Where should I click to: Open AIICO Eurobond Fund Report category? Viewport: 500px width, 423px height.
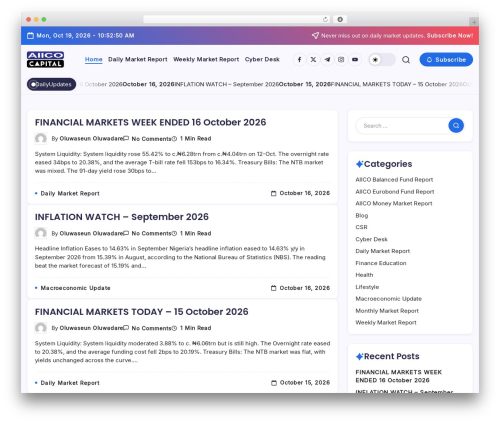click(x=395, y=192)
